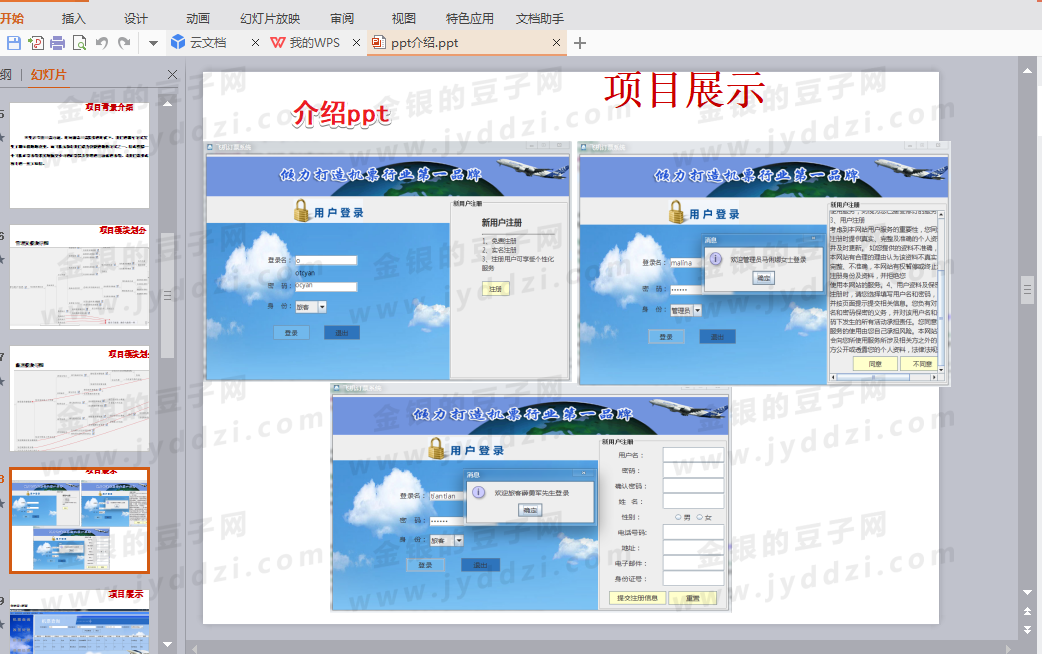Select slide thumbnail titled 项目背景介绍
The width and height of the screenshot is (1042, 654).
(79, 155)
